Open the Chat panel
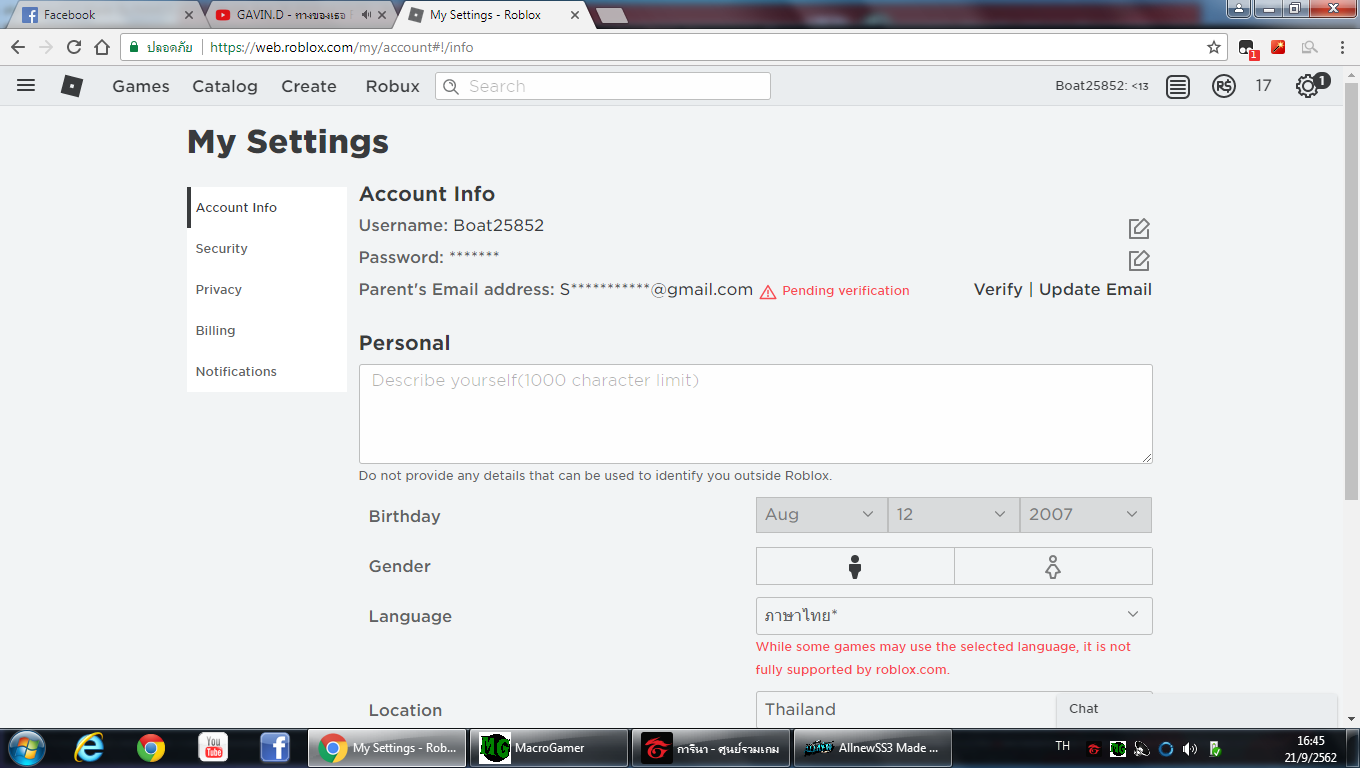Image resolution: width=1360 pixels, height=768 pixels. click(1197, 709)
